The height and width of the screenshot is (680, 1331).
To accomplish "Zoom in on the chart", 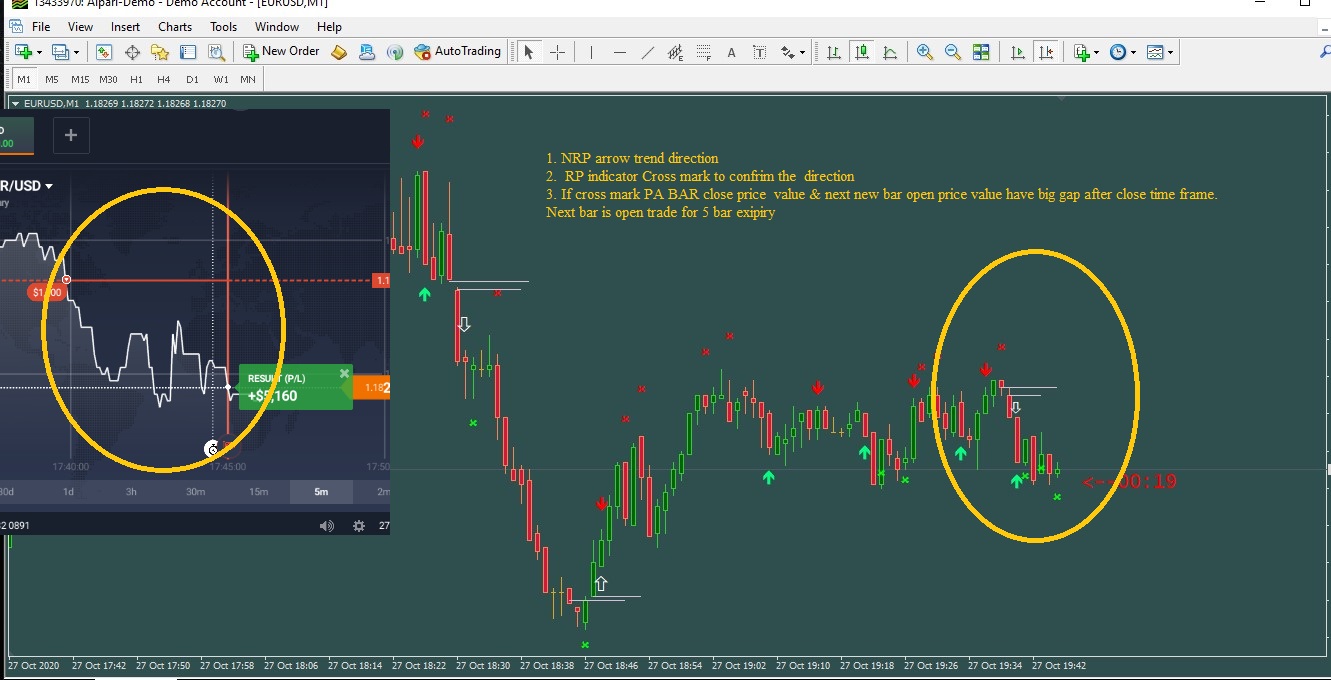I will tap(925, 52).
